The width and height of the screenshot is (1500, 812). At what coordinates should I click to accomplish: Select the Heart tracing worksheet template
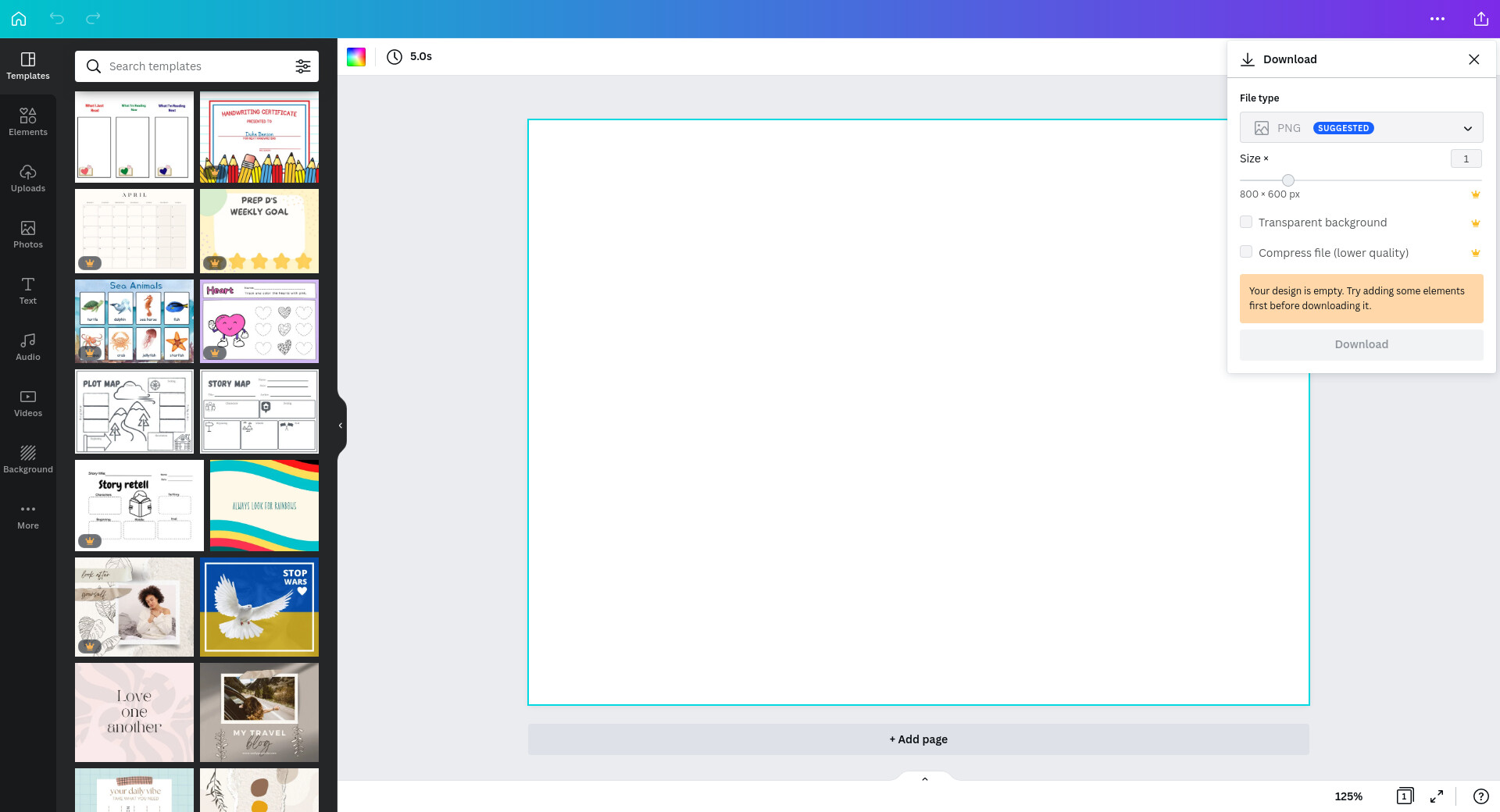pos(259,322)
